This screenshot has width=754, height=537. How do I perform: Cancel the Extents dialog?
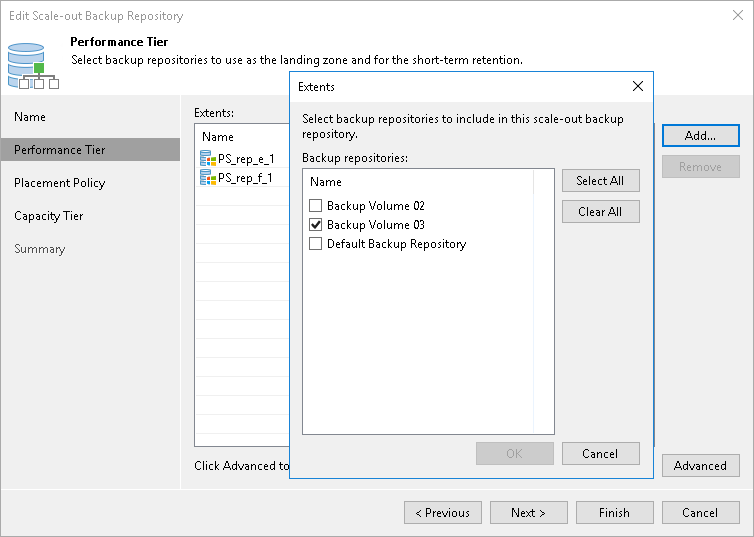click(x=600, y=454)
